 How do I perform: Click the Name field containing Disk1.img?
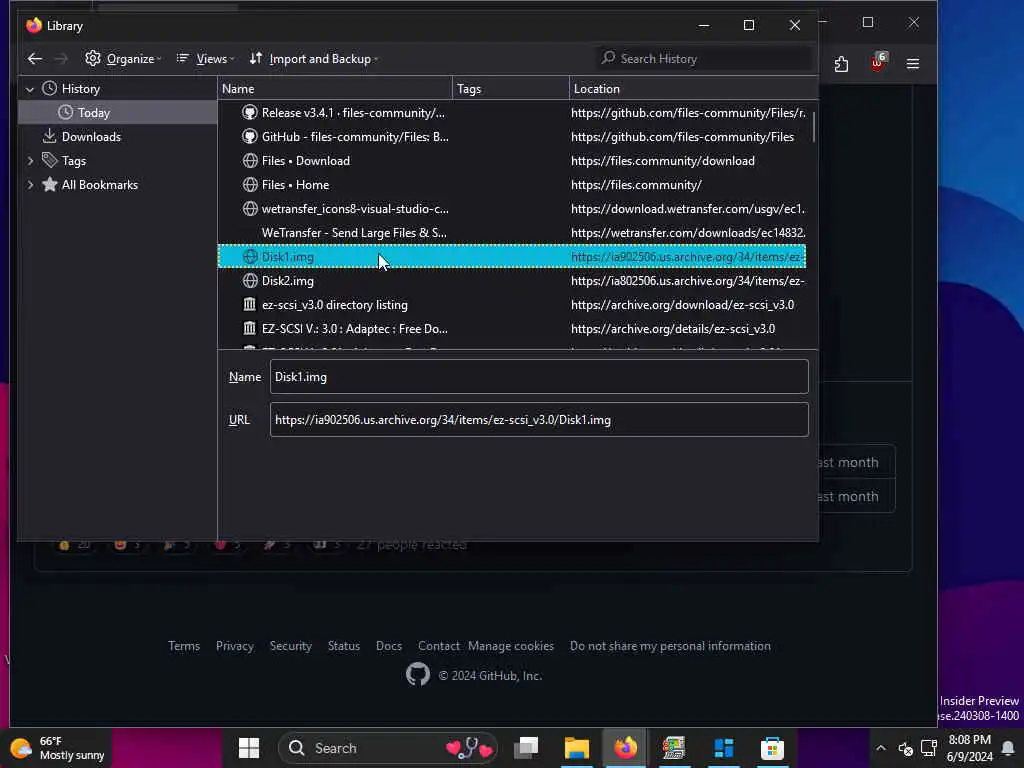tap(539, 377)
